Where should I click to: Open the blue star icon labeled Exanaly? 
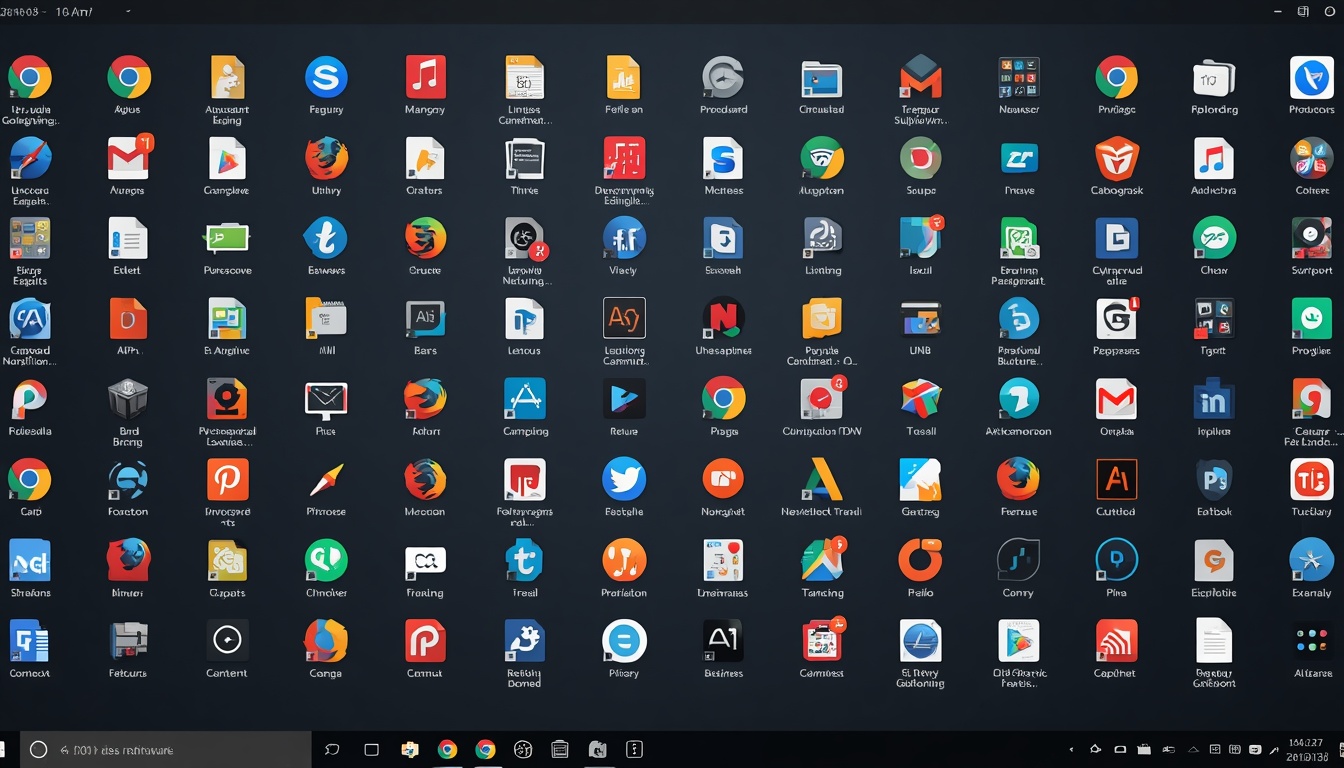click(1312, 561)
